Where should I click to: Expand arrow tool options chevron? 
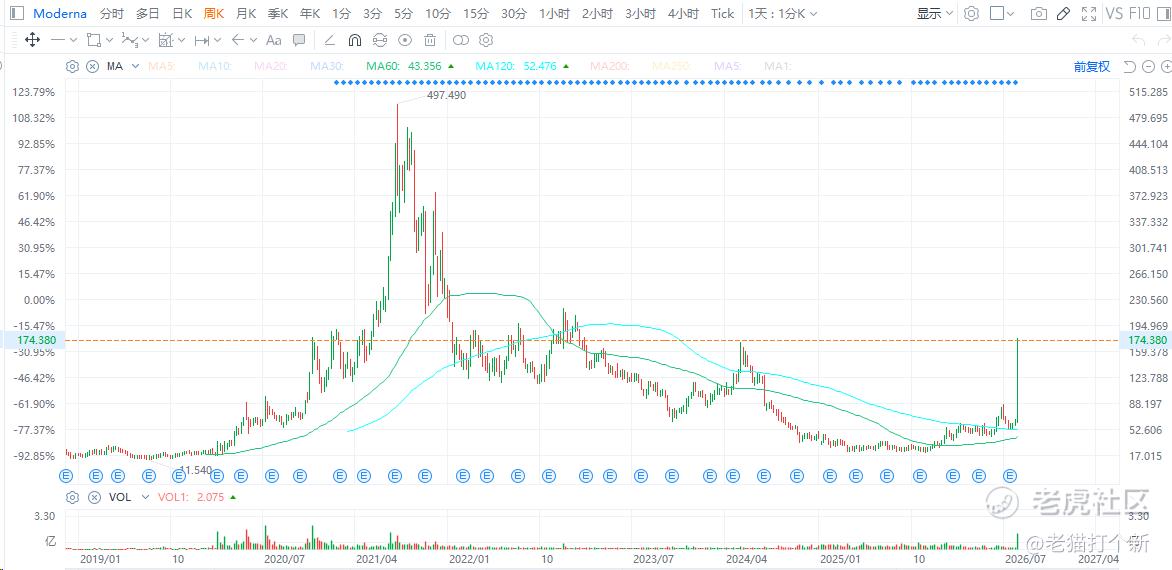point(254,40)
